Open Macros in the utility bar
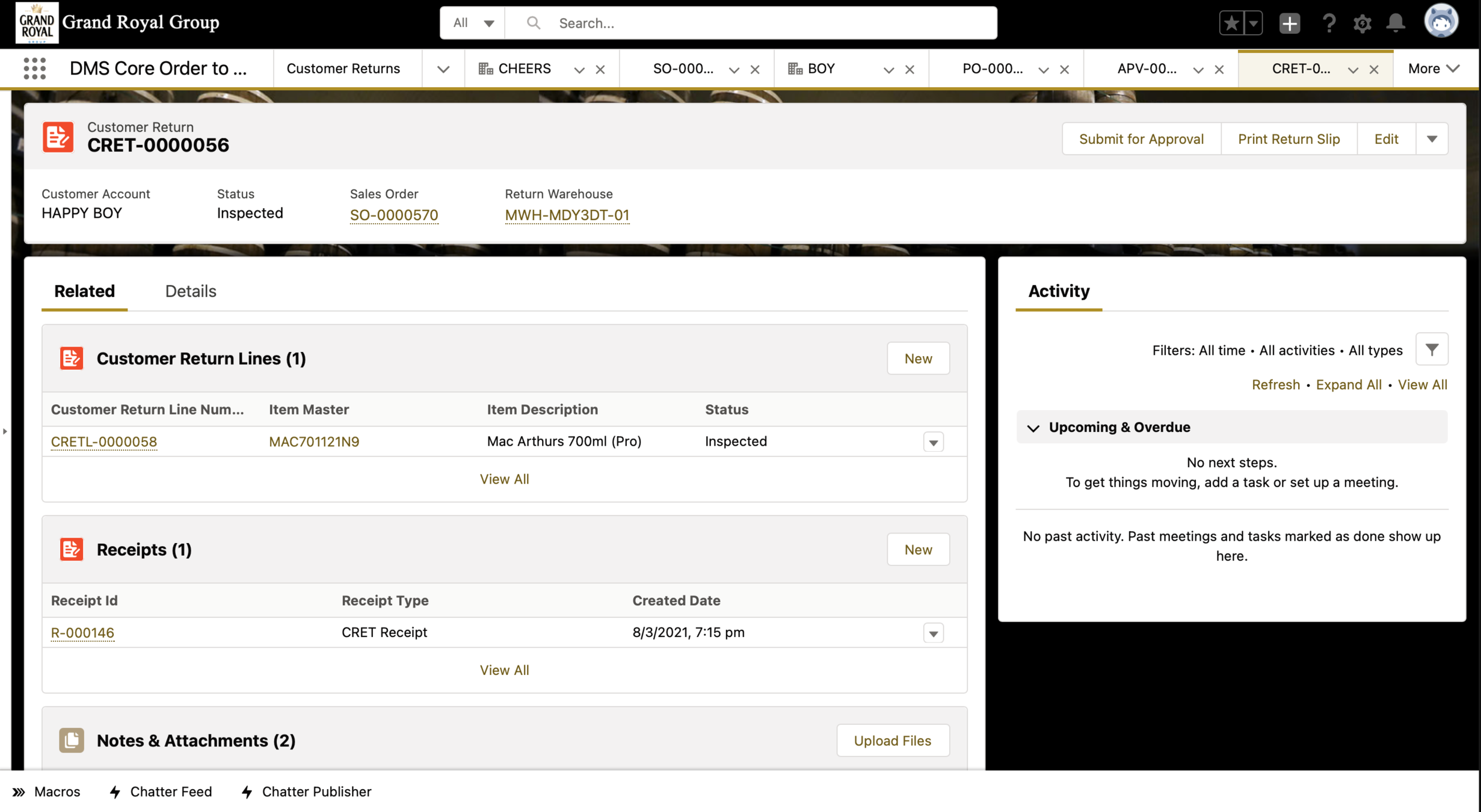1481x812 pixels. [x=46, y=792]
